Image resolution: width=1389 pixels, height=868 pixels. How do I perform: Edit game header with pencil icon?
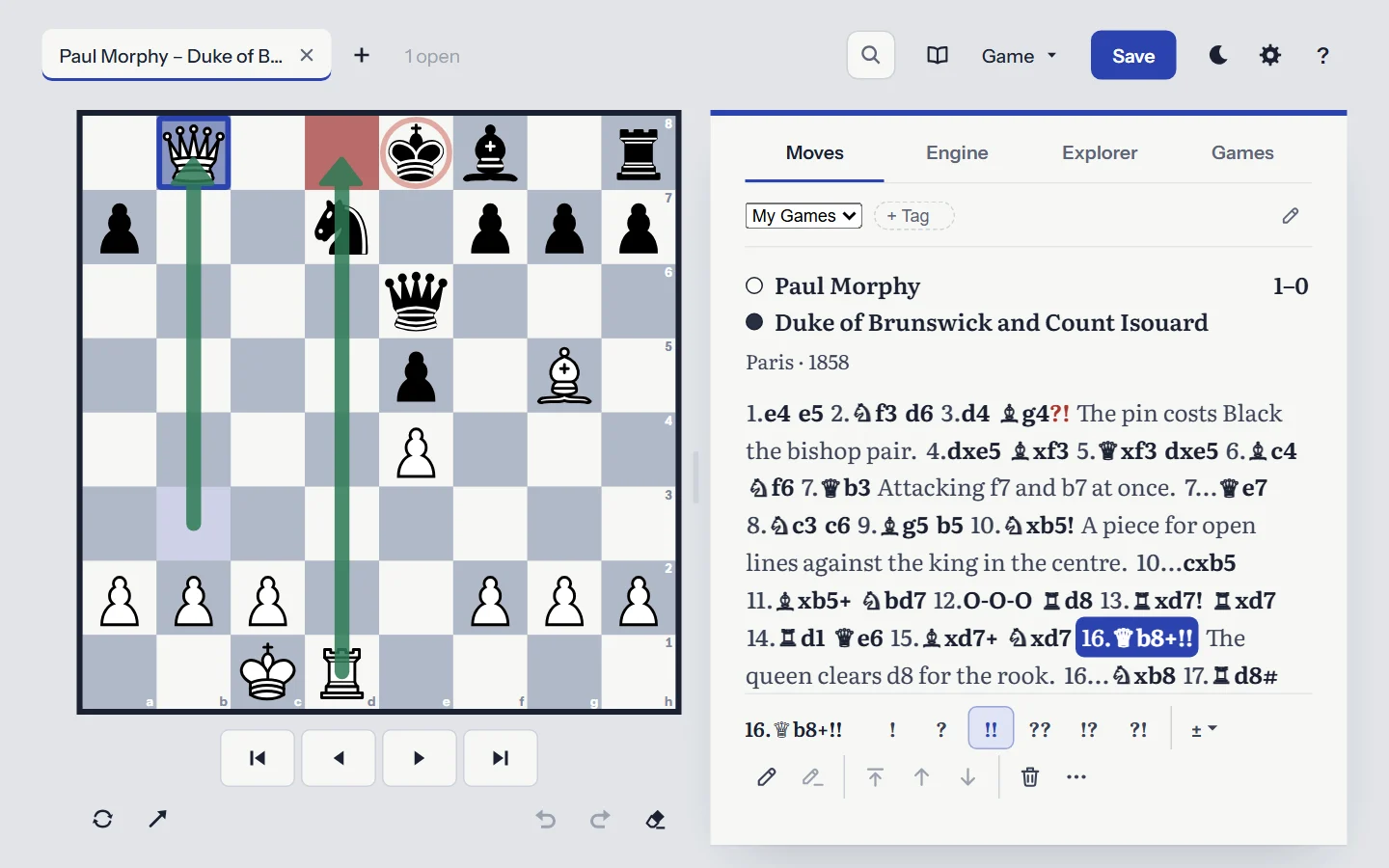click(1291, 216)
